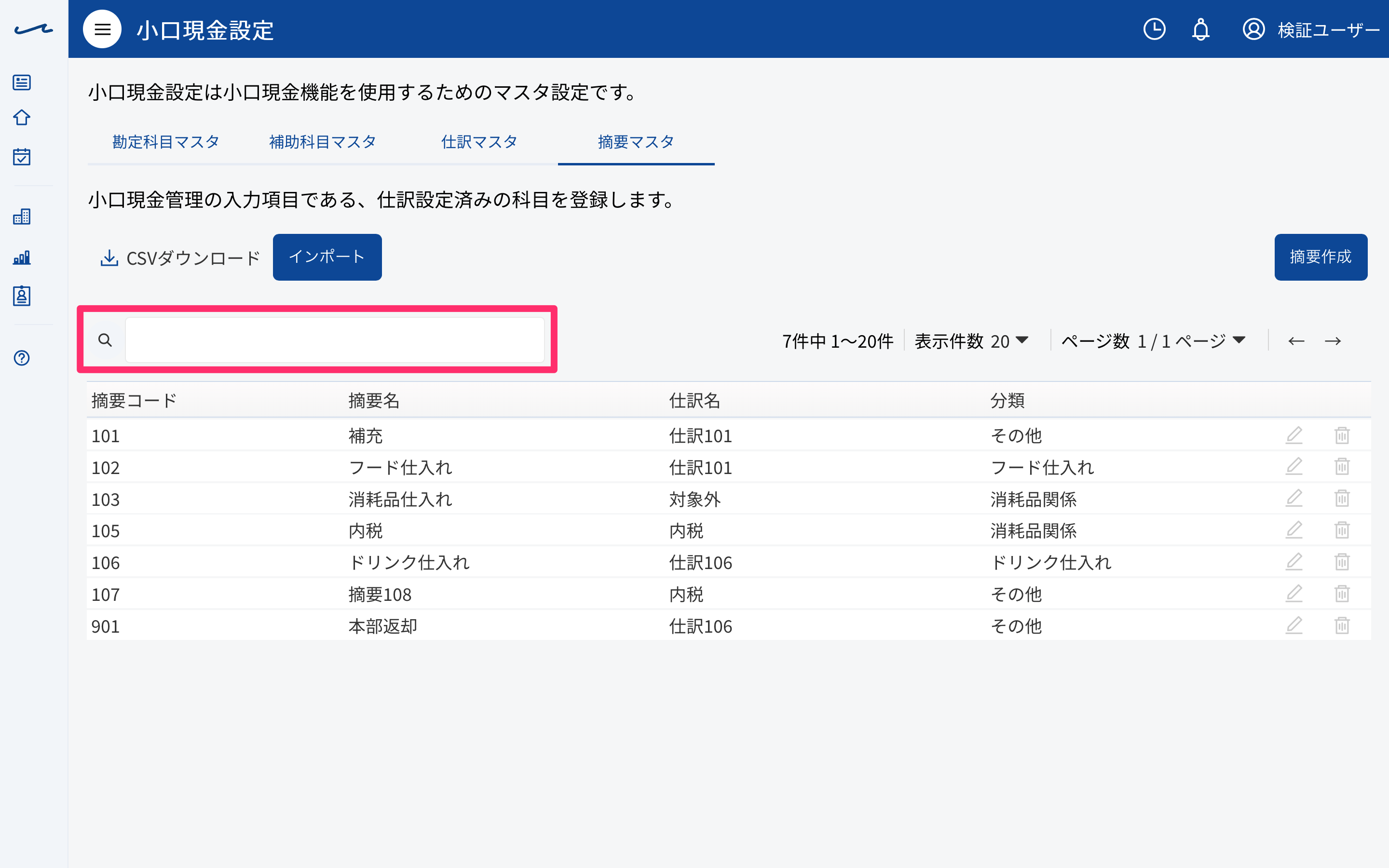1389x868 pixels.
Task: Open the news list sidebar icon
Action: pos(22,82)
